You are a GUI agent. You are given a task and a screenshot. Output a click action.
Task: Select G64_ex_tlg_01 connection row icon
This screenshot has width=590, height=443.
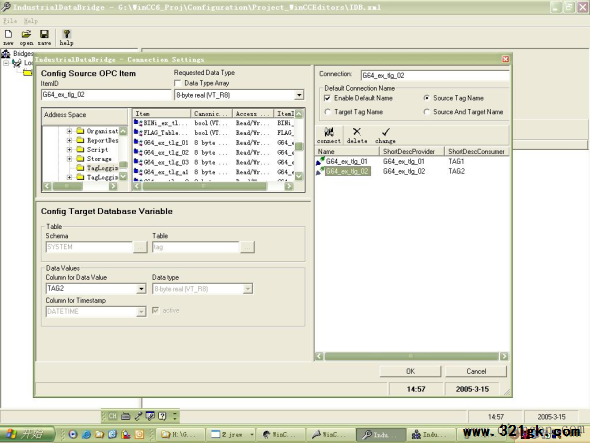click(320, 161)
